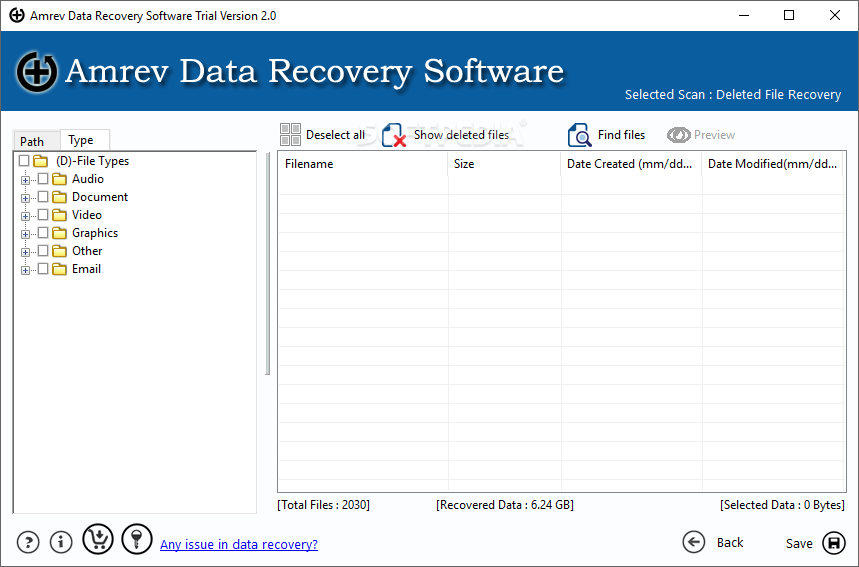
Task: Click the Find files magnifier icon
Action: [580, 135]
